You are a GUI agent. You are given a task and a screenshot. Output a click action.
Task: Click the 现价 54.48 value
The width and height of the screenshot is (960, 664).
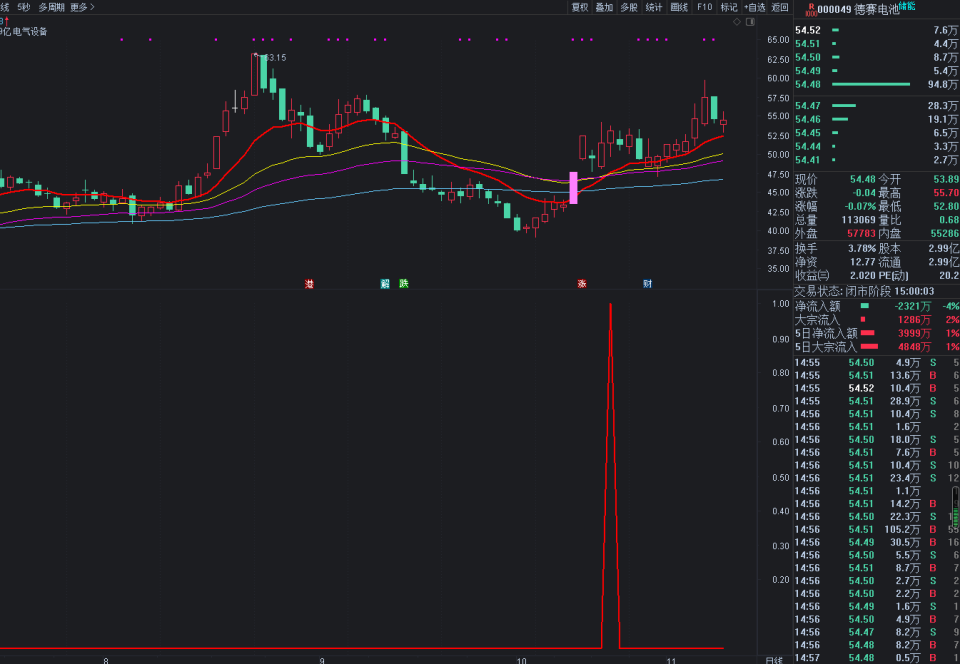[x=863, y=179]
